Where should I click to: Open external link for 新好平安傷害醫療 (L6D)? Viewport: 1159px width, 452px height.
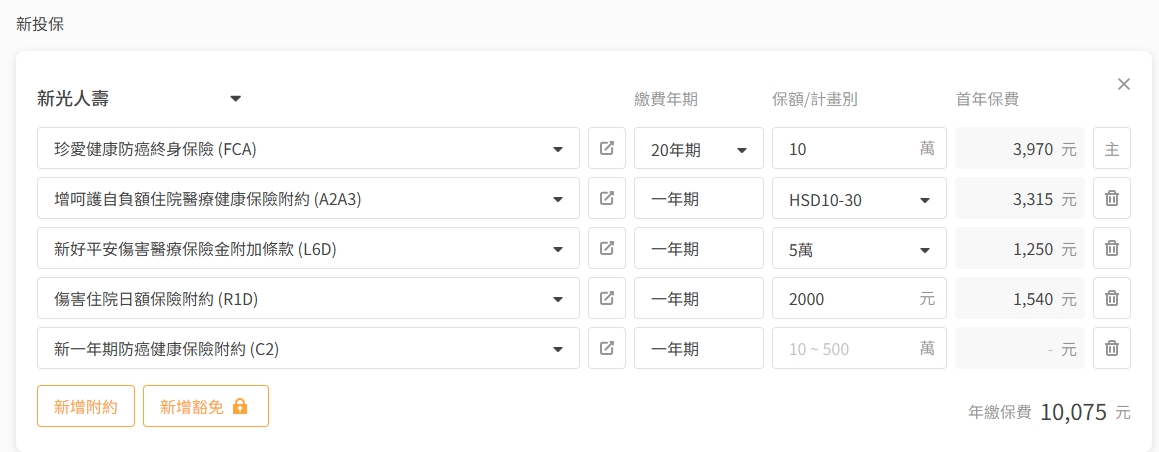tap(607, 248)
